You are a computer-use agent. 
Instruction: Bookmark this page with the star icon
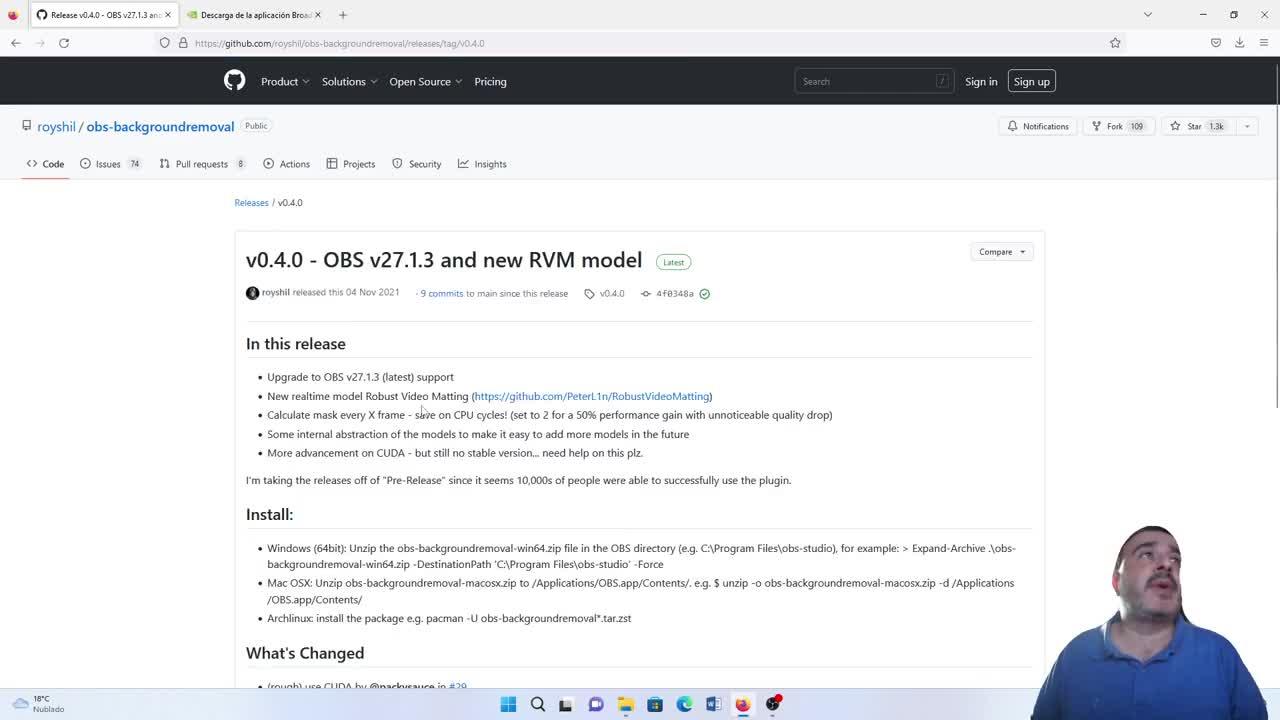click(1115, 43)
